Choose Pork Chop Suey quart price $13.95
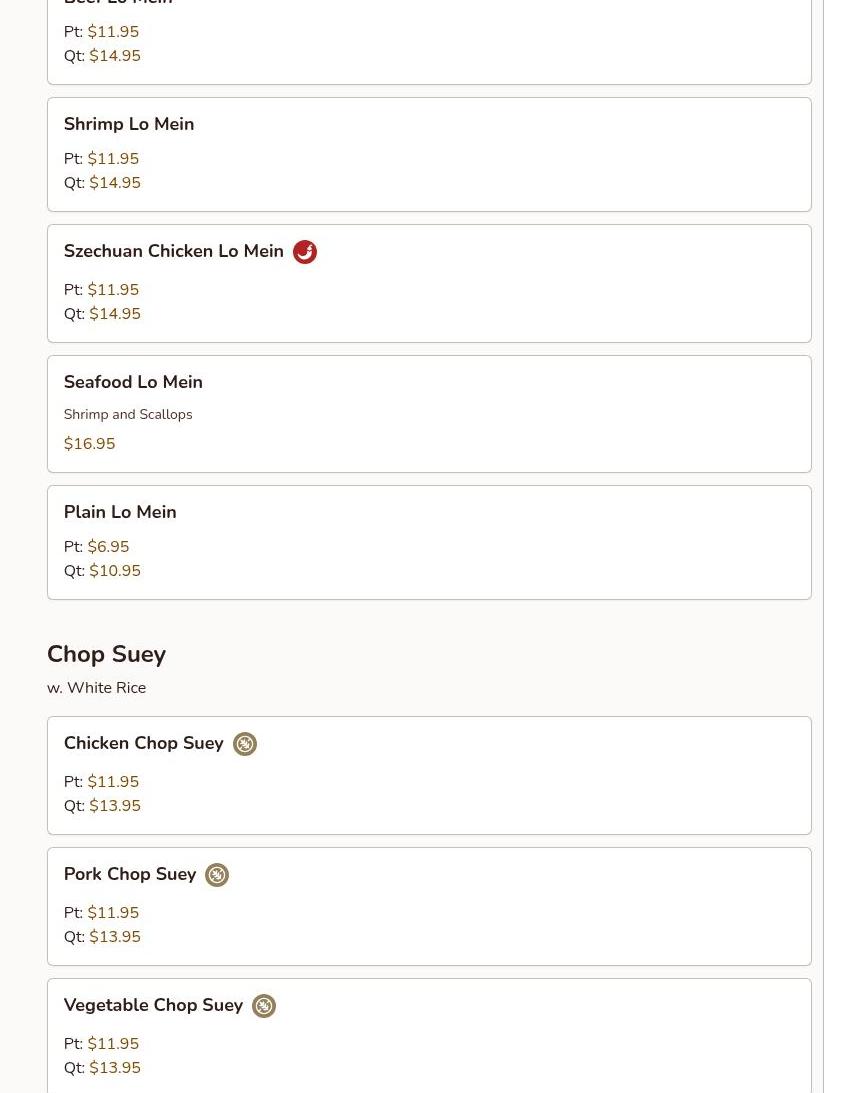This screenshot has width=844, height=1093. [x=115, y=937]
